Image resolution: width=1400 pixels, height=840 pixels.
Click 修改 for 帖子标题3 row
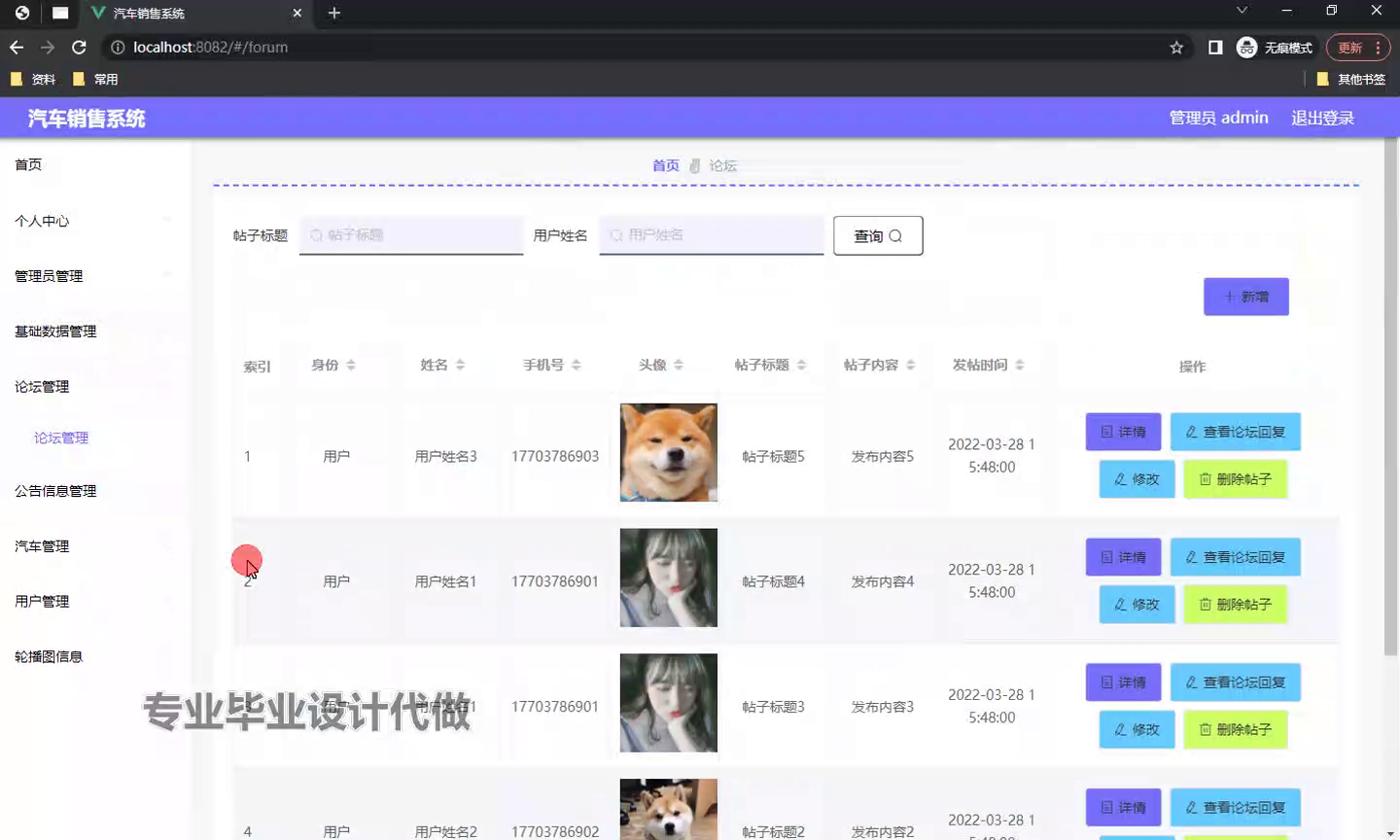1137,730
